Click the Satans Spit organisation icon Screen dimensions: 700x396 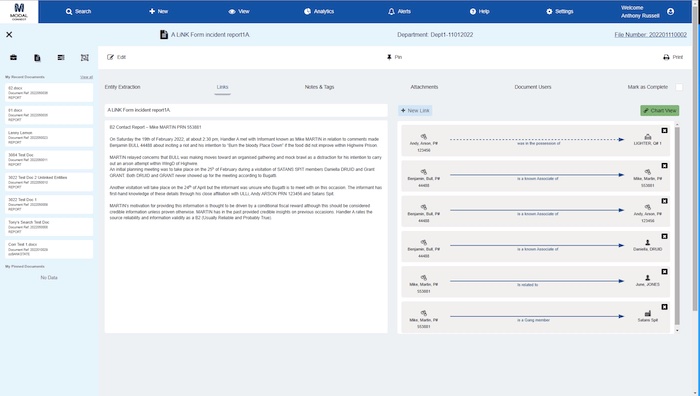coord(648,313)
